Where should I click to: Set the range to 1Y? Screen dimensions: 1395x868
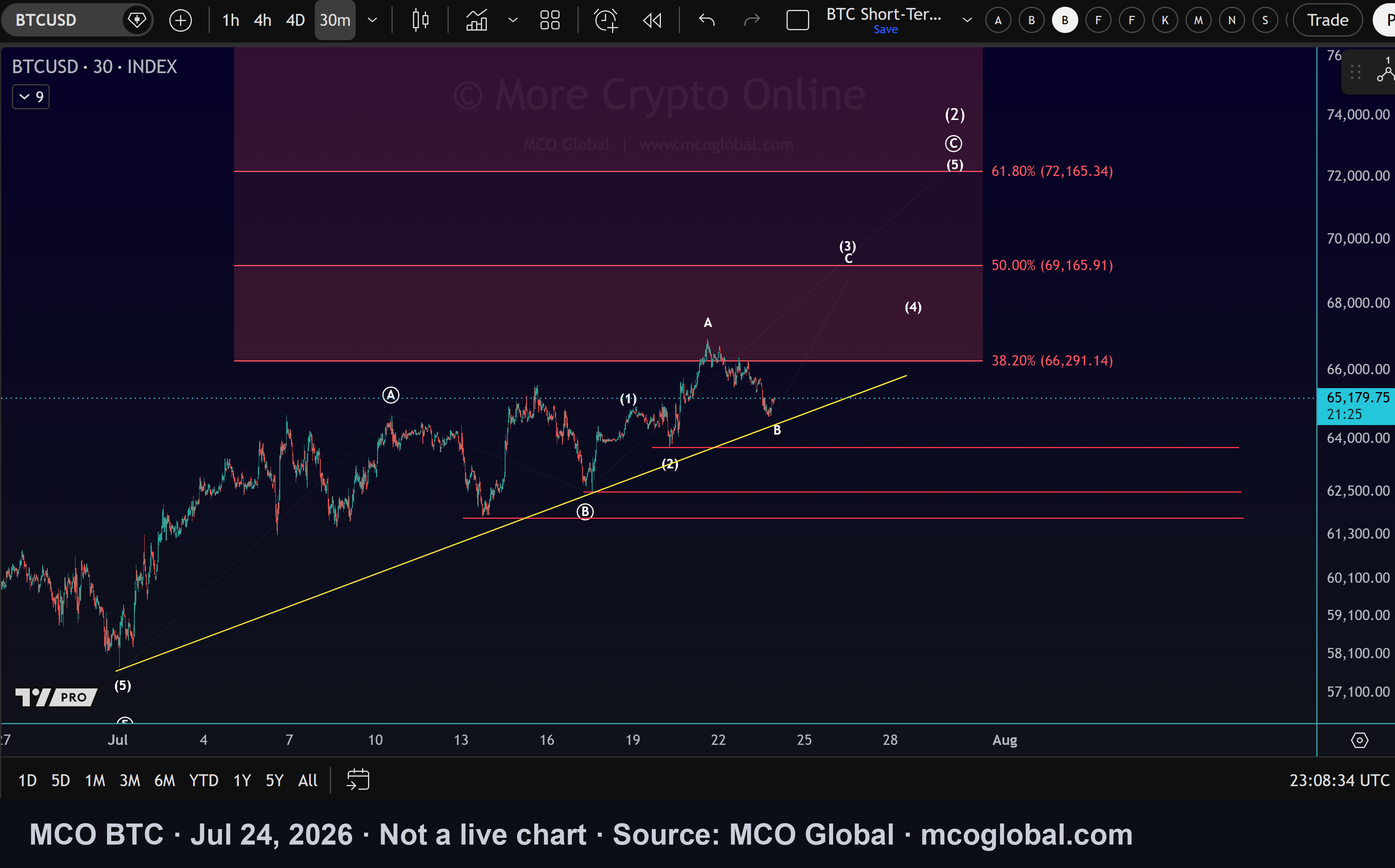242,781
